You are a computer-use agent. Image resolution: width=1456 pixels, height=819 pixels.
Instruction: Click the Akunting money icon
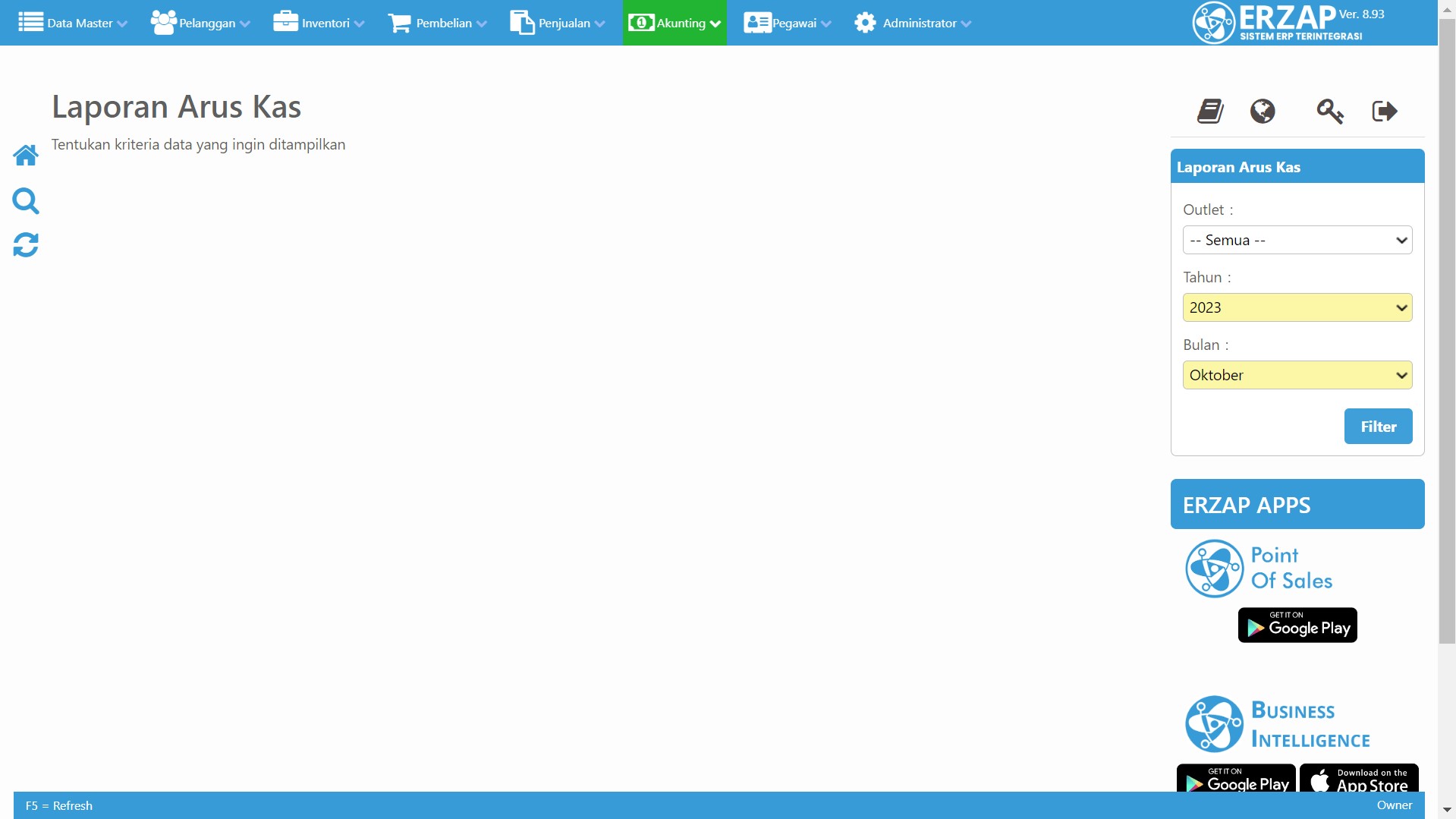tap(641, 23)
